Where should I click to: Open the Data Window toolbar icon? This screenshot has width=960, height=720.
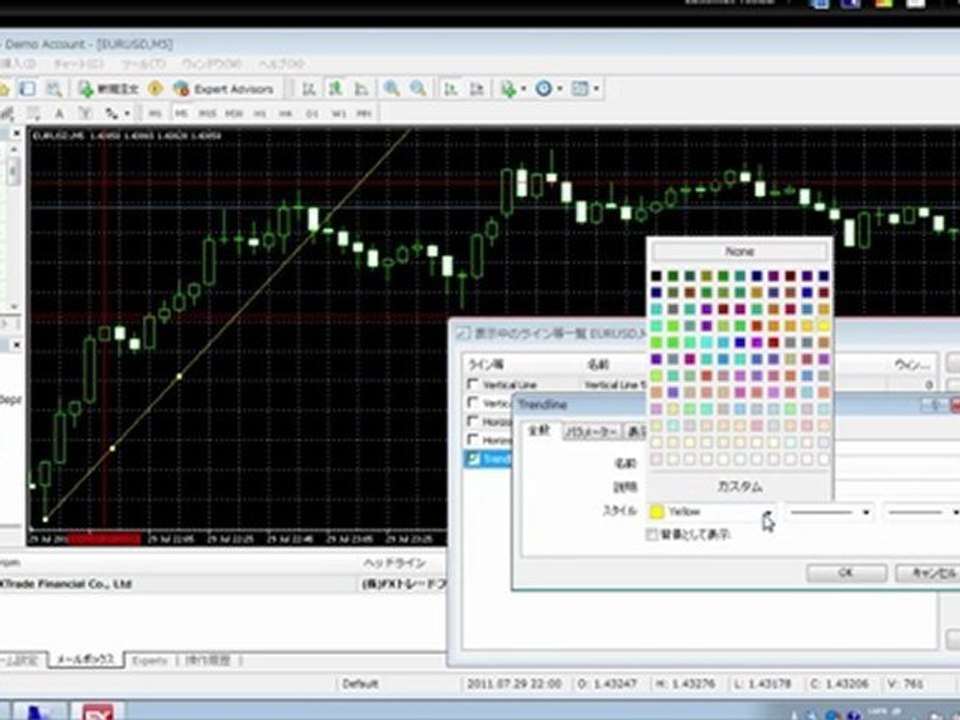coord(28,89)
